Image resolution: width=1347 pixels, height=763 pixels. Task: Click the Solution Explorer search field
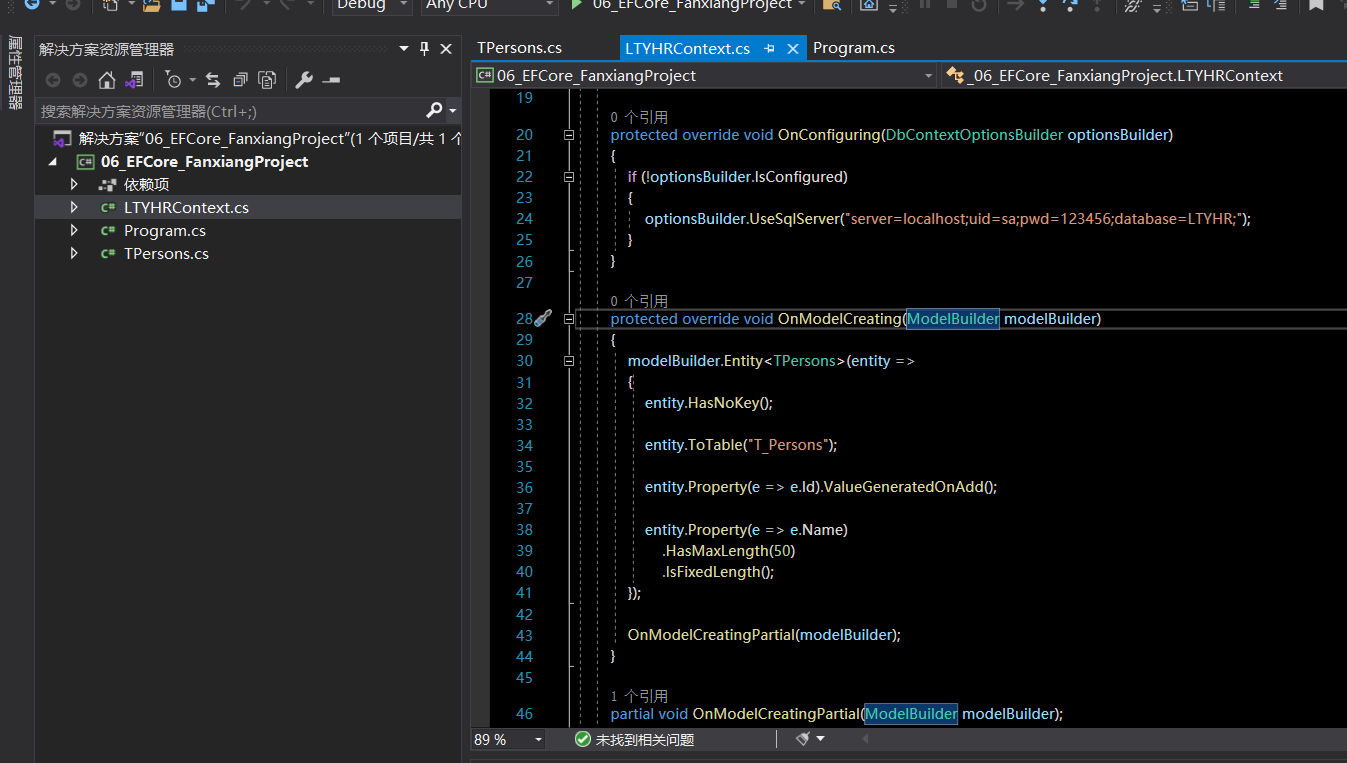tap(230, 111)
